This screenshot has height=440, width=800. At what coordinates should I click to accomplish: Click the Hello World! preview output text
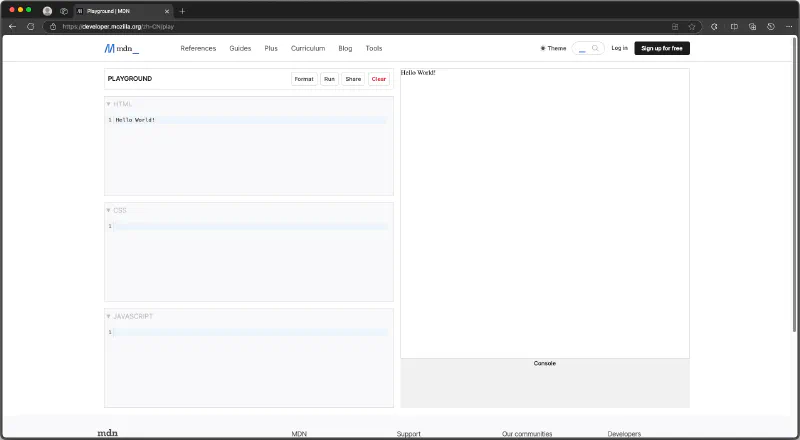click(418, 73)
